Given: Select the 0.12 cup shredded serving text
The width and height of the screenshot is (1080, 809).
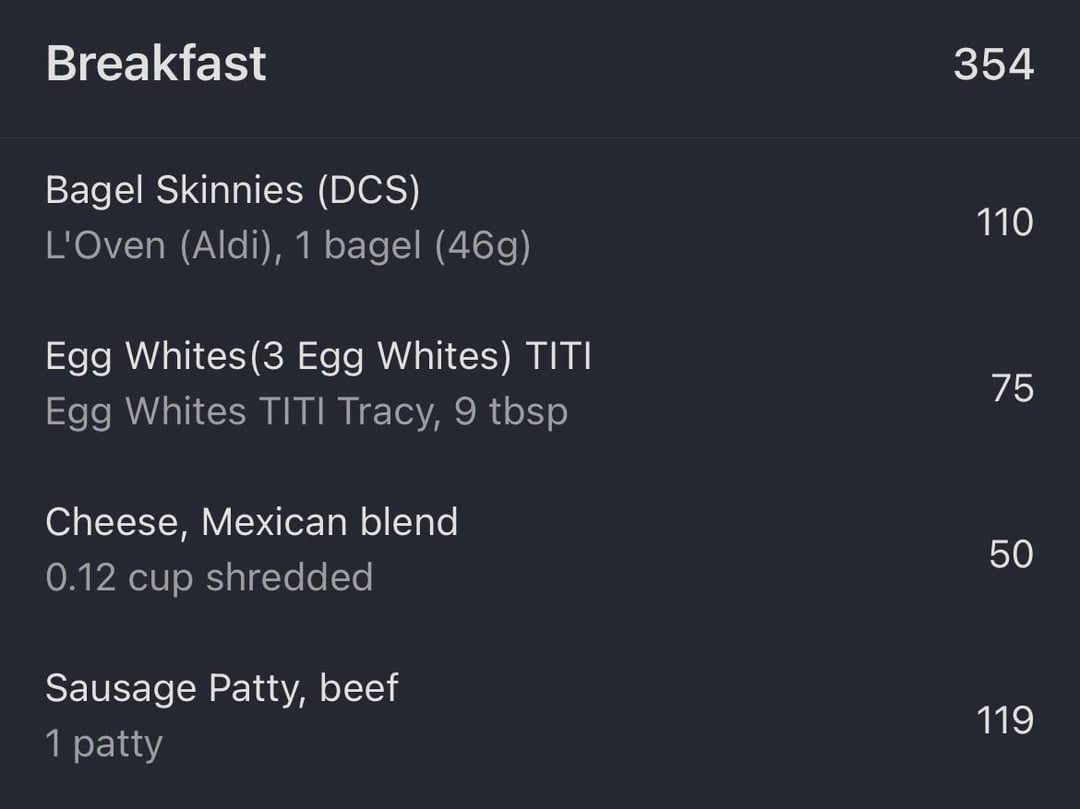Looking at the screenshot, I should (x=209, y=577).
